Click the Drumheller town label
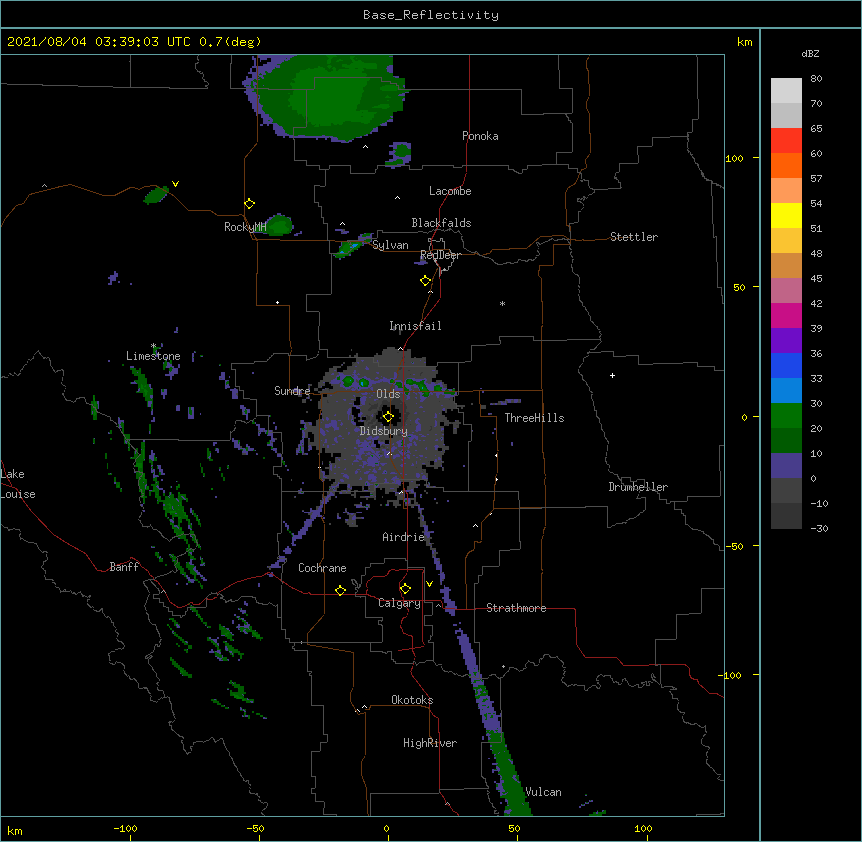The width and height of the screenshot is (862, 842). (638, 487)
